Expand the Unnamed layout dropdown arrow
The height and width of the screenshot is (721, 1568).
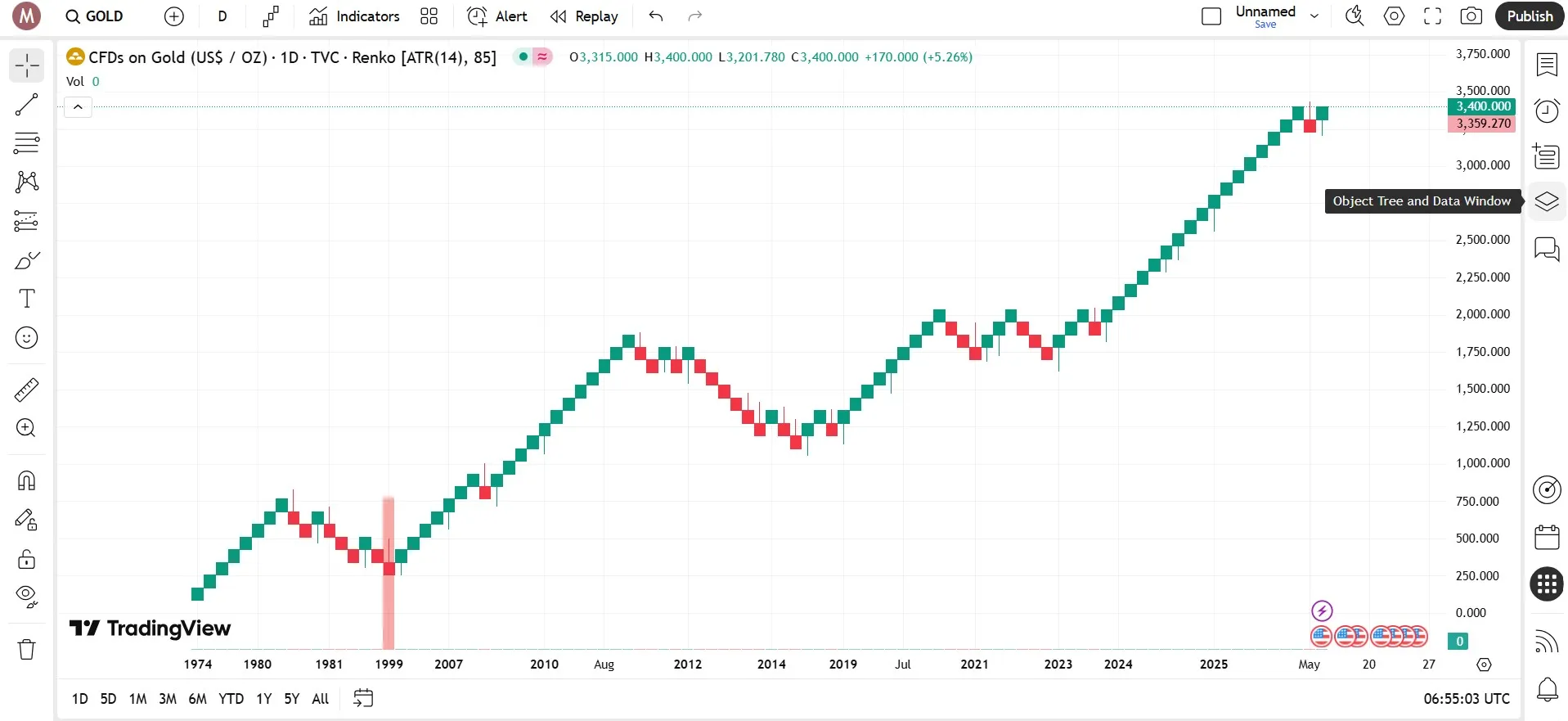tap(1314, 16)
